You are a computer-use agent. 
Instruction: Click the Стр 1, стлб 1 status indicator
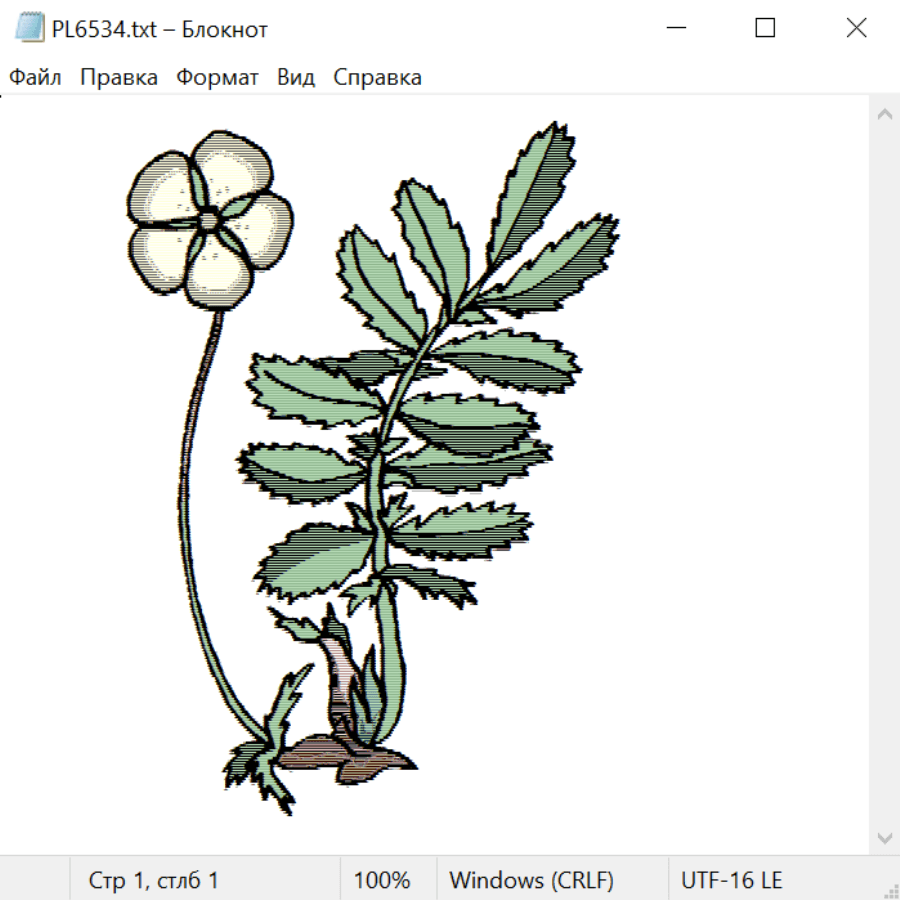(153, 880)
